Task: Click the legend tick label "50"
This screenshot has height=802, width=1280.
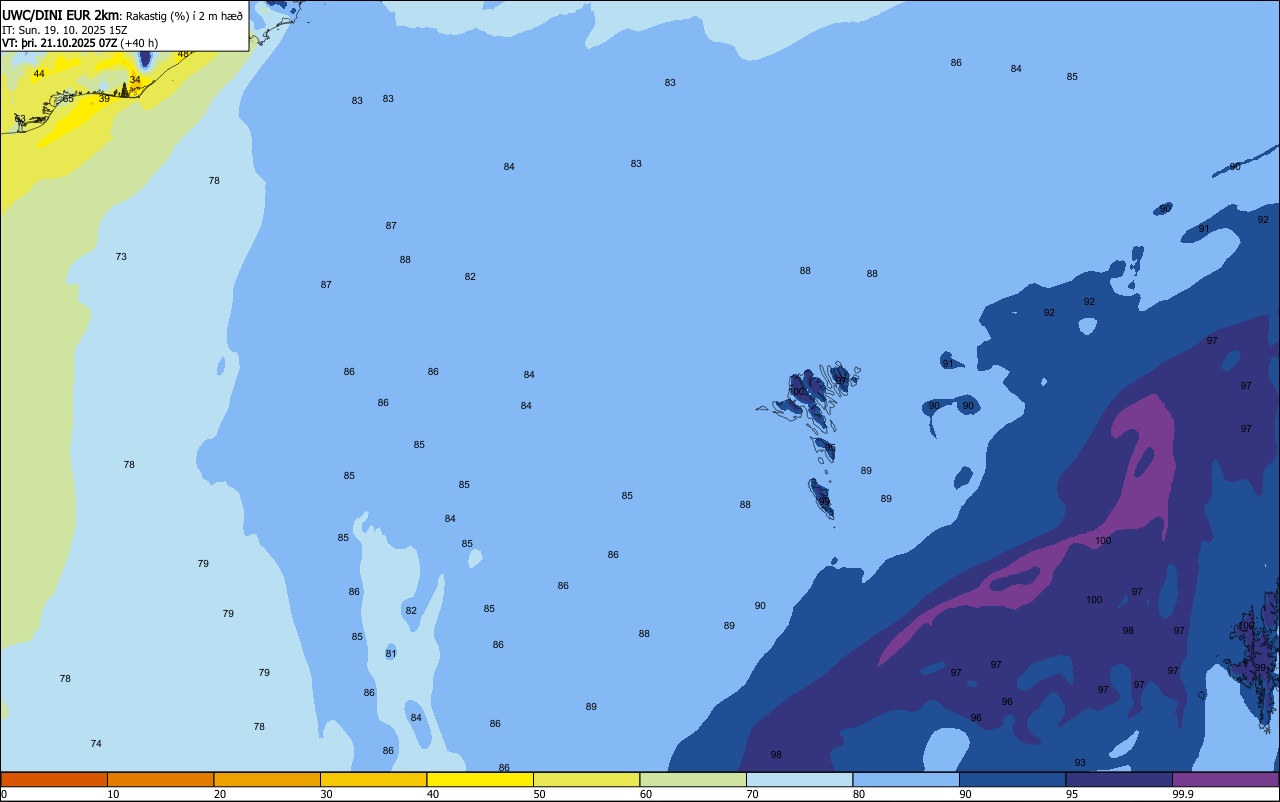Action: pos(539,794)
